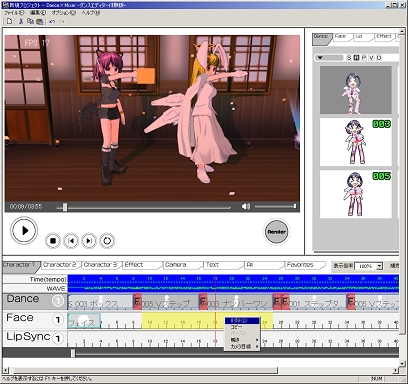Switch to the All timeline tab
The image size is (408, 384).
pos(263,265)
